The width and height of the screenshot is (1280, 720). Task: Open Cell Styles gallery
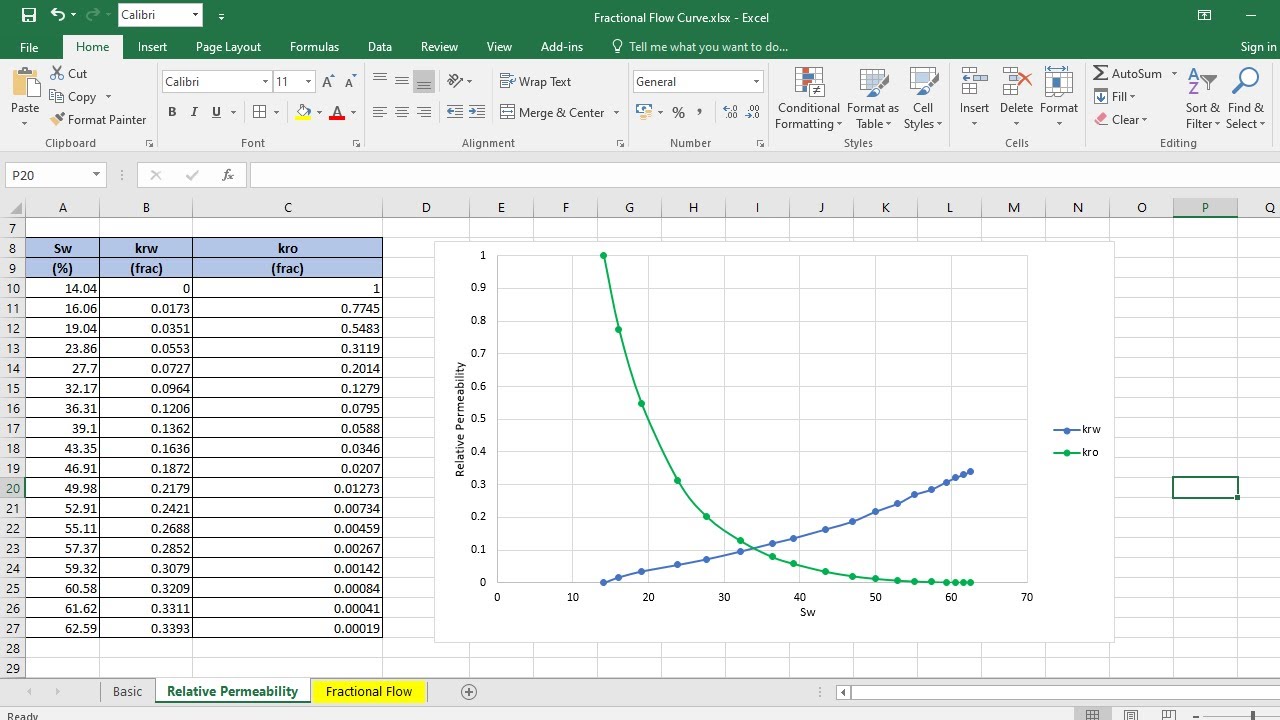(x=923, y=99)
